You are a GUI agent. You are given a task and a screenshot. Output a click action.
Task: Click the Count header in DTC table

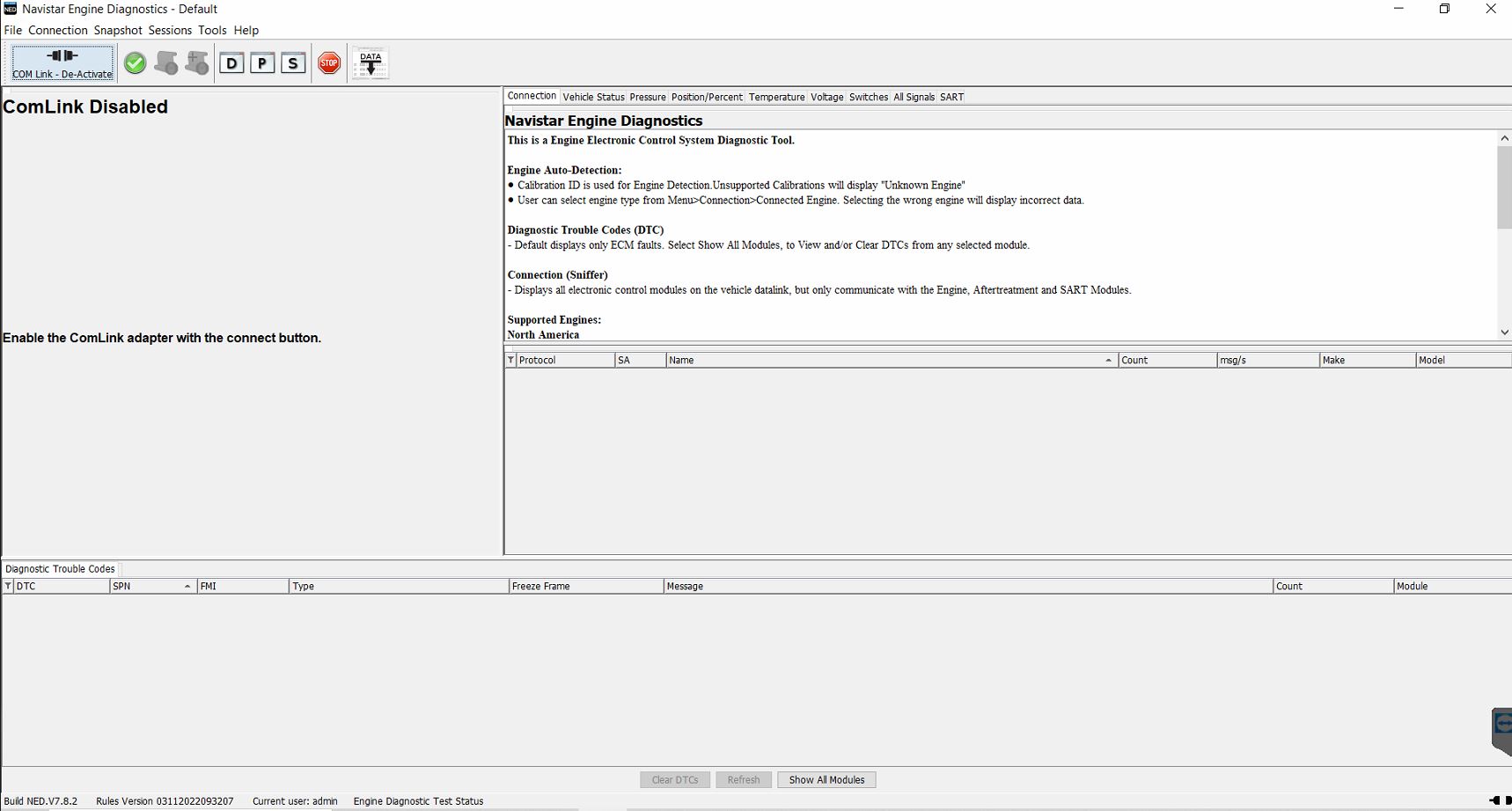1333,586
